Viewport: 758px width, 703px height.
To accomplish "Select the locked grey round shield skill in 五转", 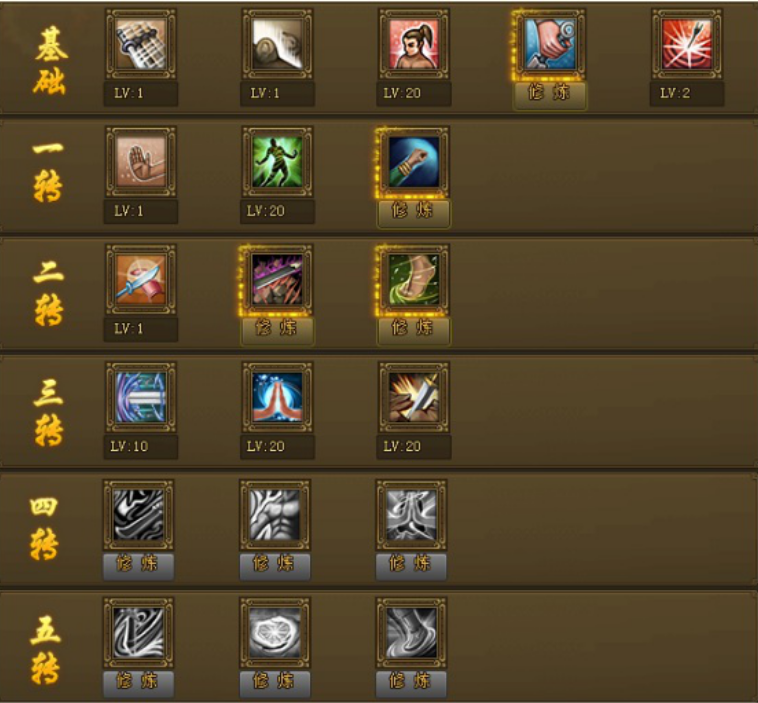I will point(275,632).
